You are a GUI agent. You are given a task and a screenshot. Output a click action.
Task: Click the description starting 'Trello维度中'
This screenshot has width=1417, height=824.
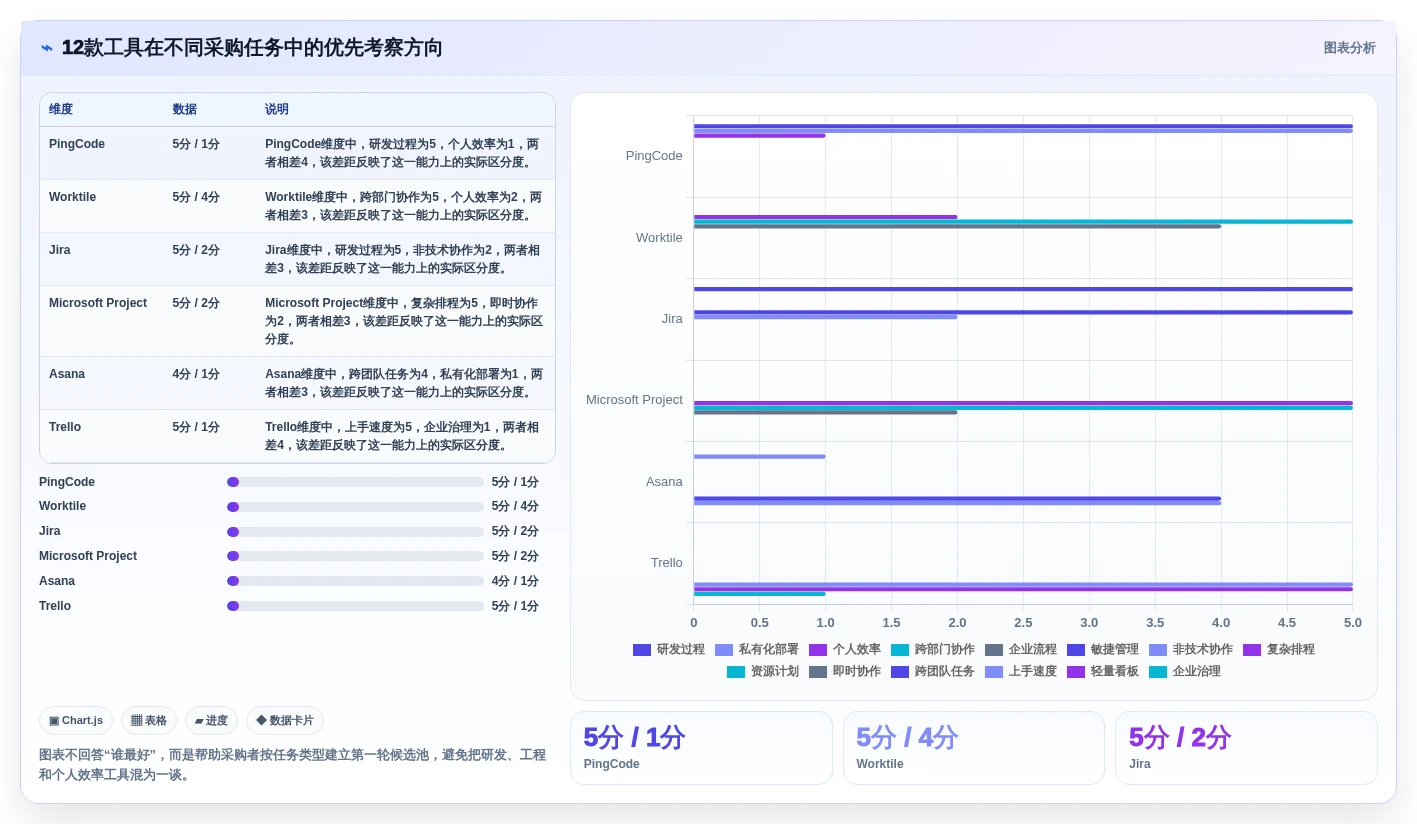pos(404,436)
